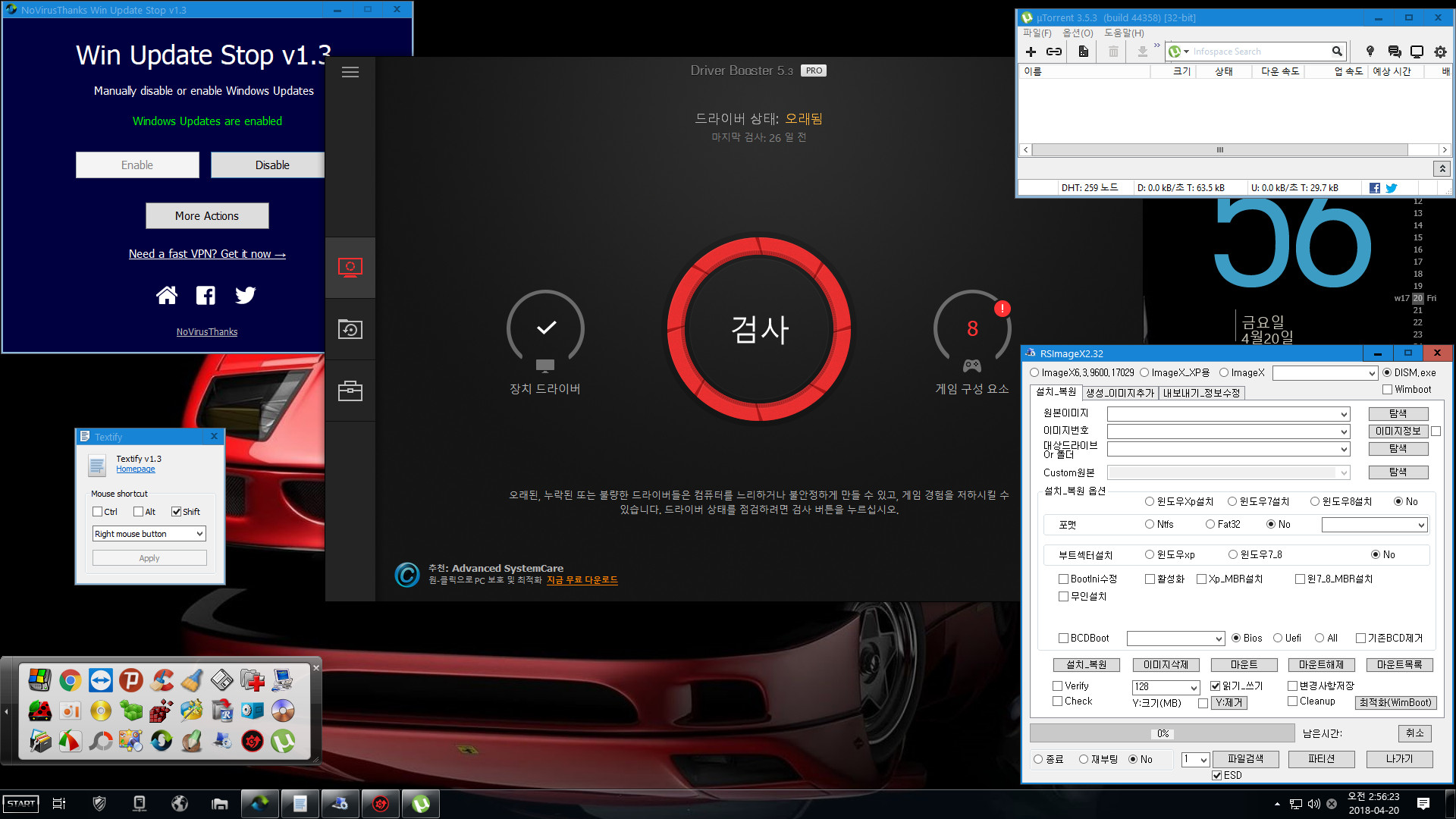Image resolution: width=1456 pixels, height=819 pixels.
Task: Switch to the 설치_복원 tab in RSImageX
Action: 1056,392
